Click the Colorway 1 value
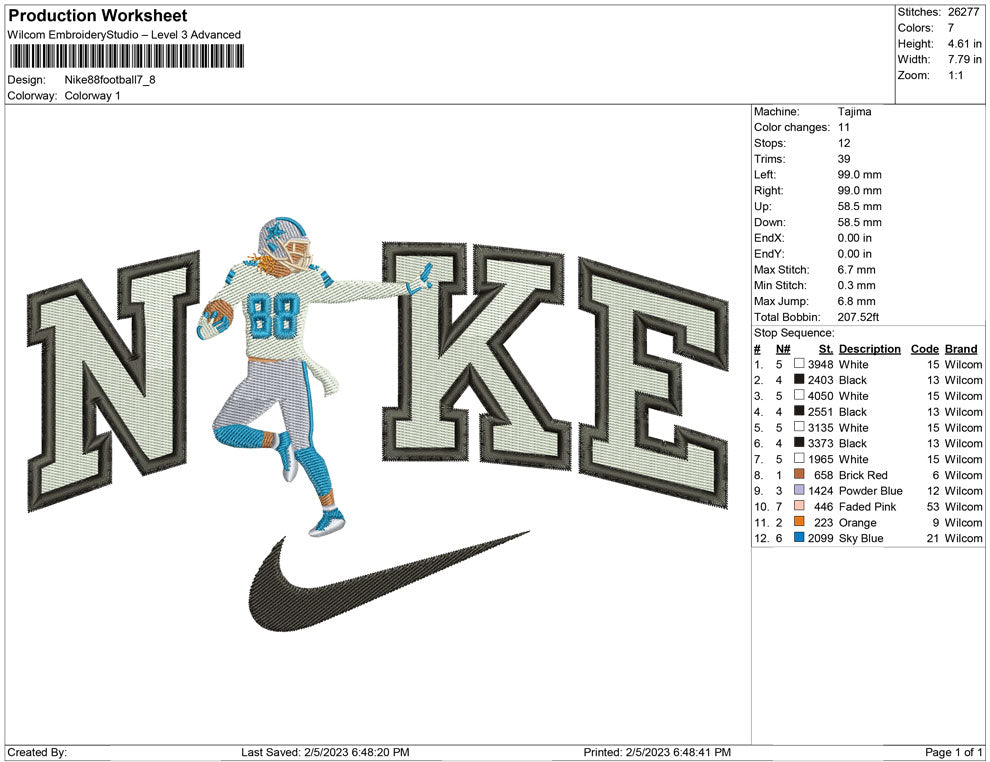The image size is (990, 762). click(92, 95)
